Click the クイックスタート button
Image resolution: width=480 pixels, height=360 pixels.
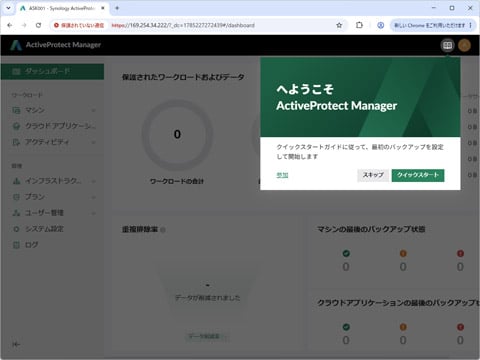(x=418, y=175)
